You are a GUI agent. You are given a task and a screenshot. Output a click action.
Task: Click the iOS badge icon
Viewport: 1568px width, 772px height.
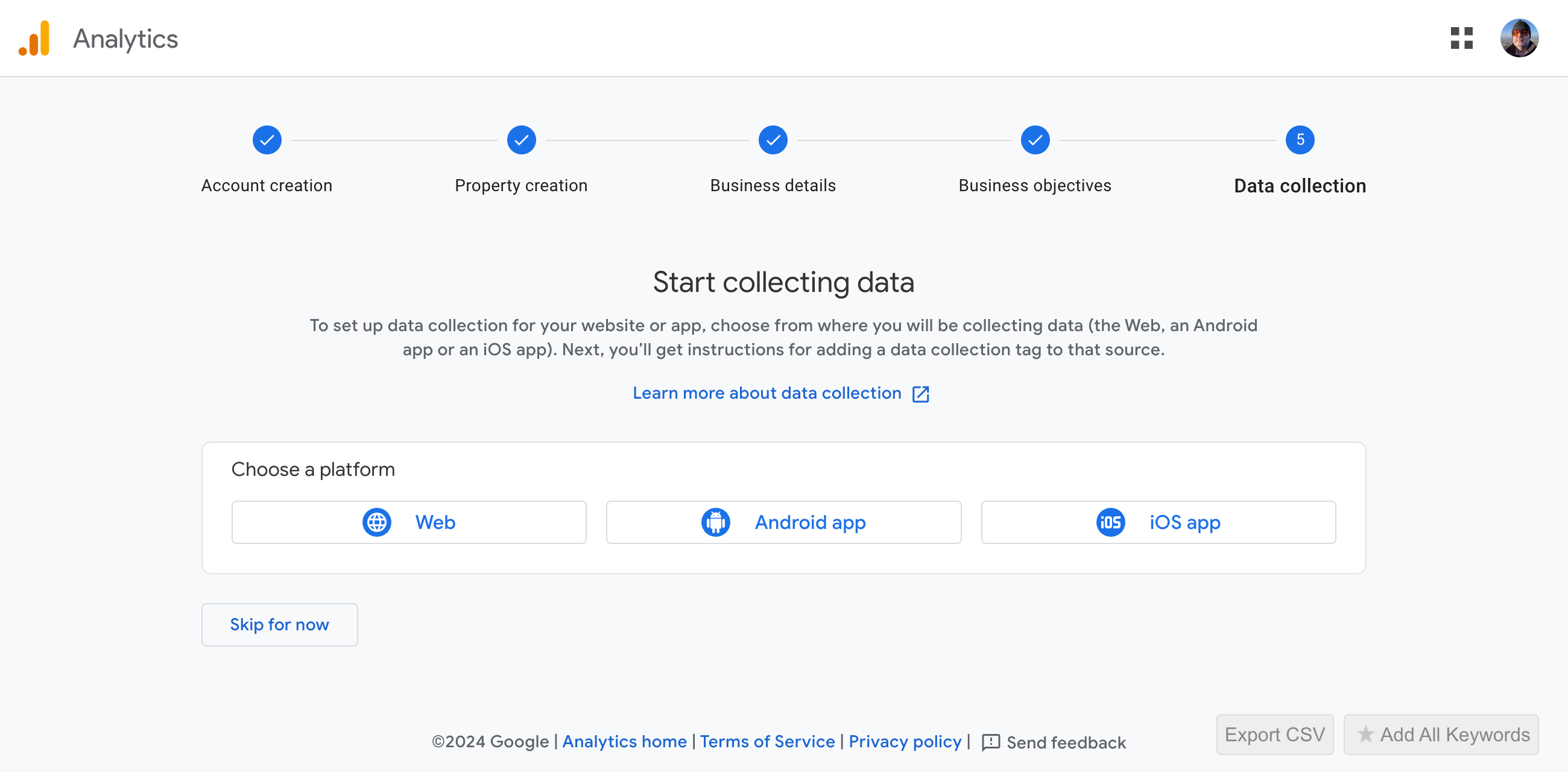coord(1111,522)
